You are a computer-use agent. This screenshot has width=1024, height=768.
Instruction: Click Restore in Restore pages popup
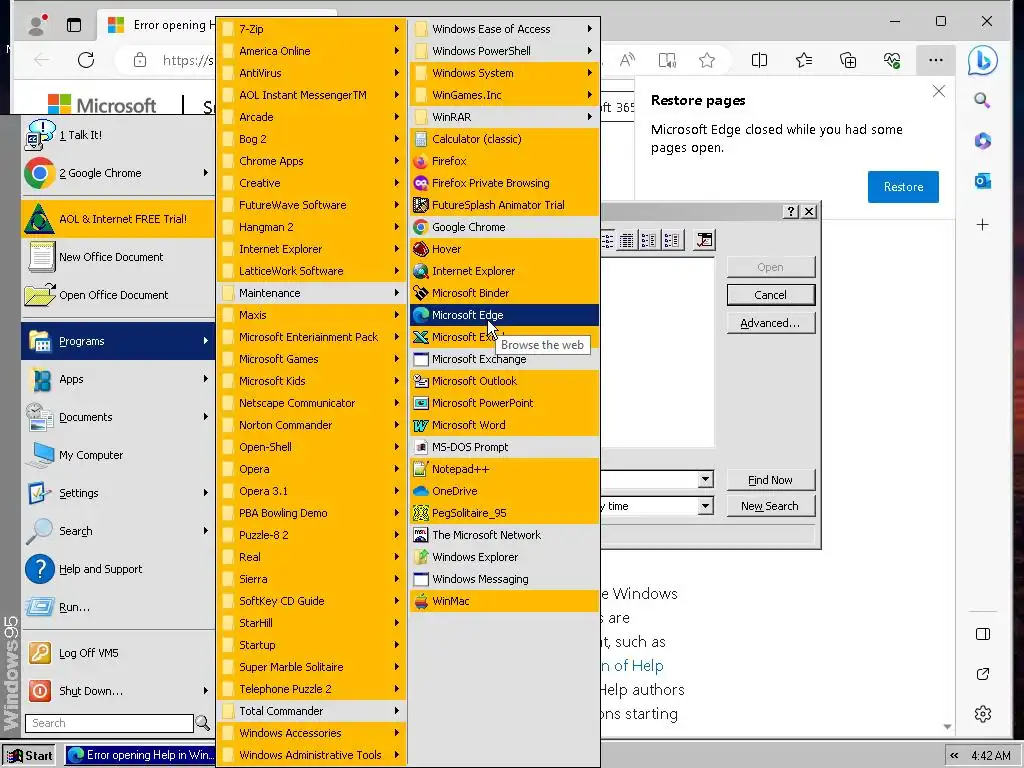tap(903, 187)
